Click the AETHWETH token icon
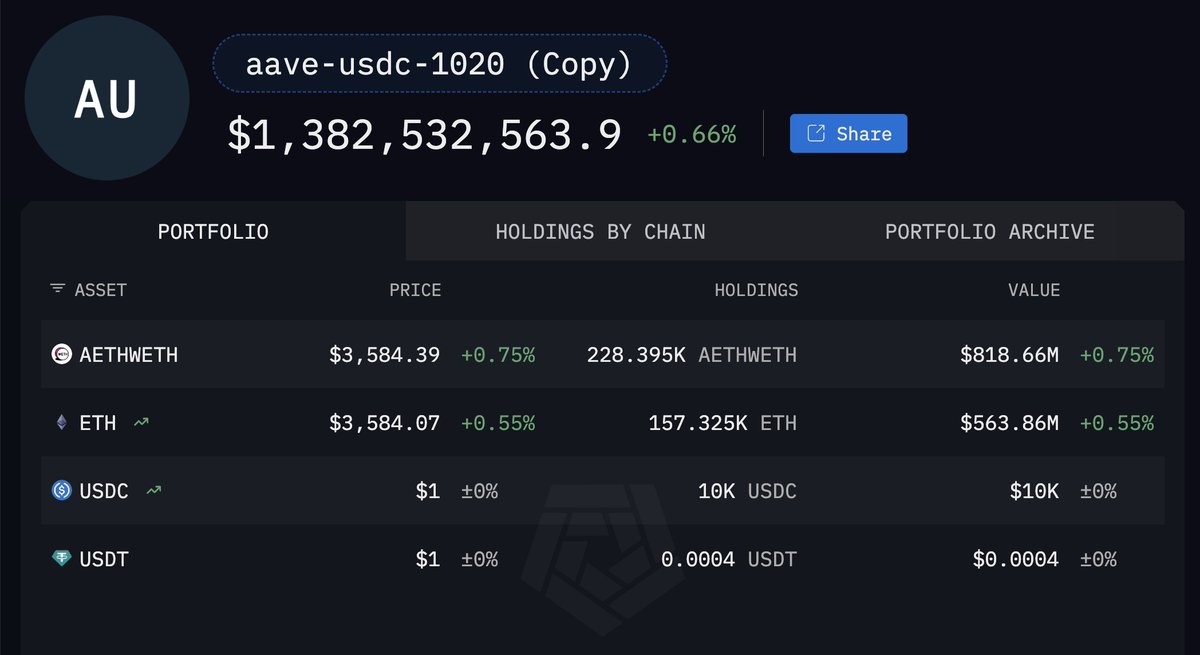 click(62, 355)
